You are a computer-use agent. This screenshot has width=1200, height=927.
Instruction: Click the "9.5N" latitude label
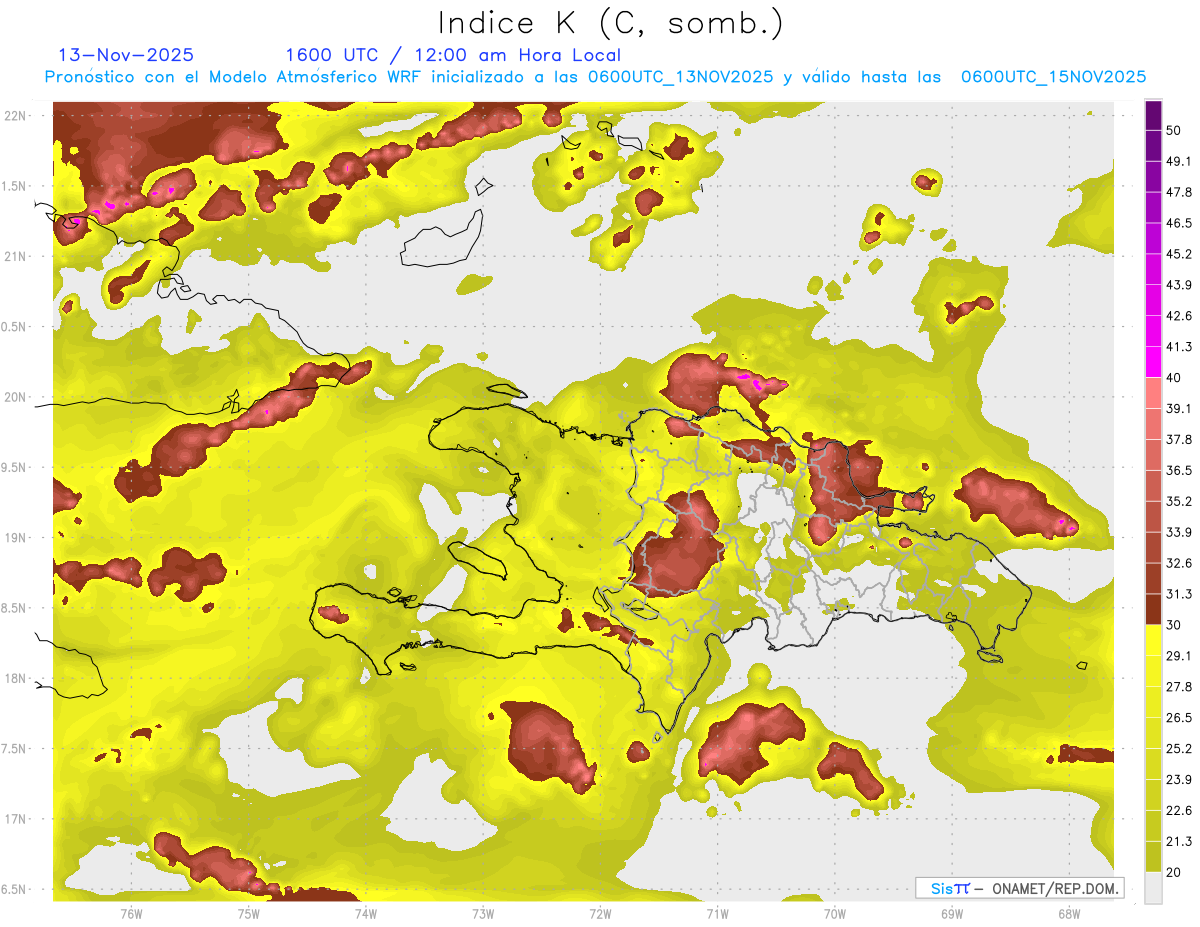click(x=15, y=467)
